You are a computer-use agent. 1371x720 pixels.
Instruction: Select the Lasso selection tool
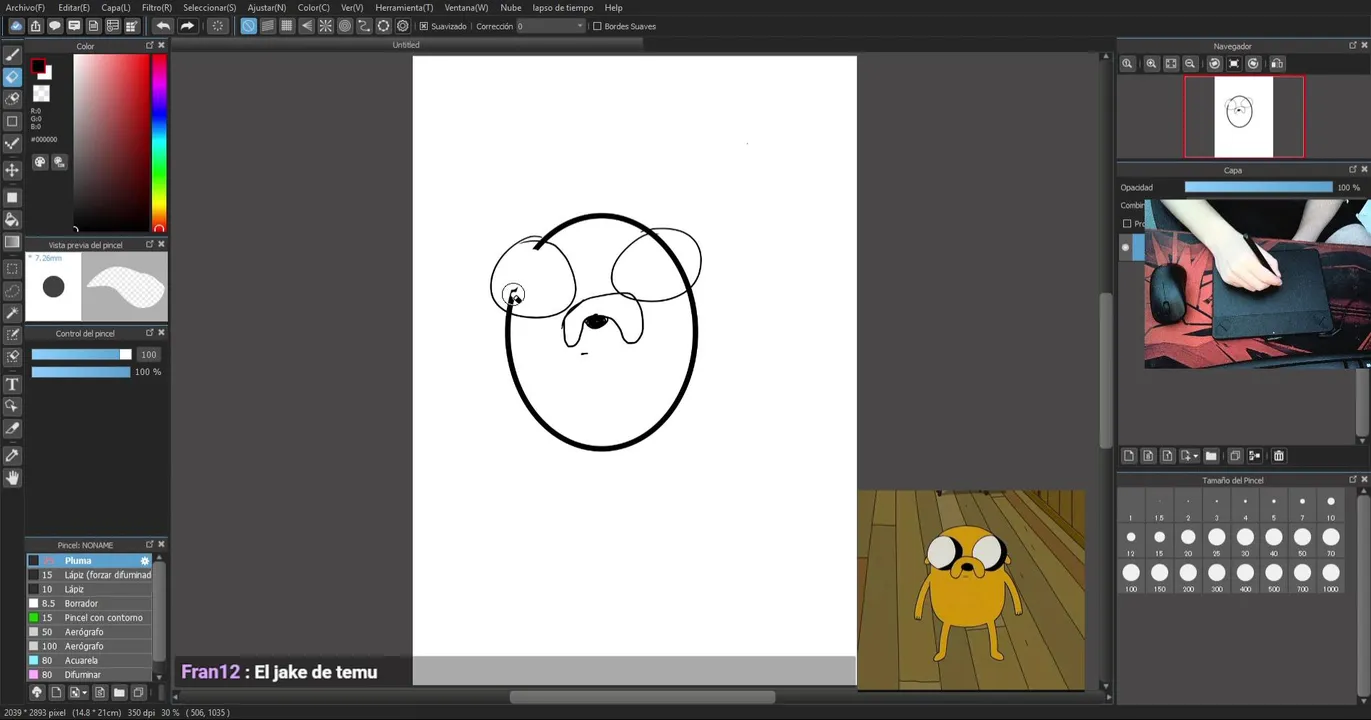(12, 291)
